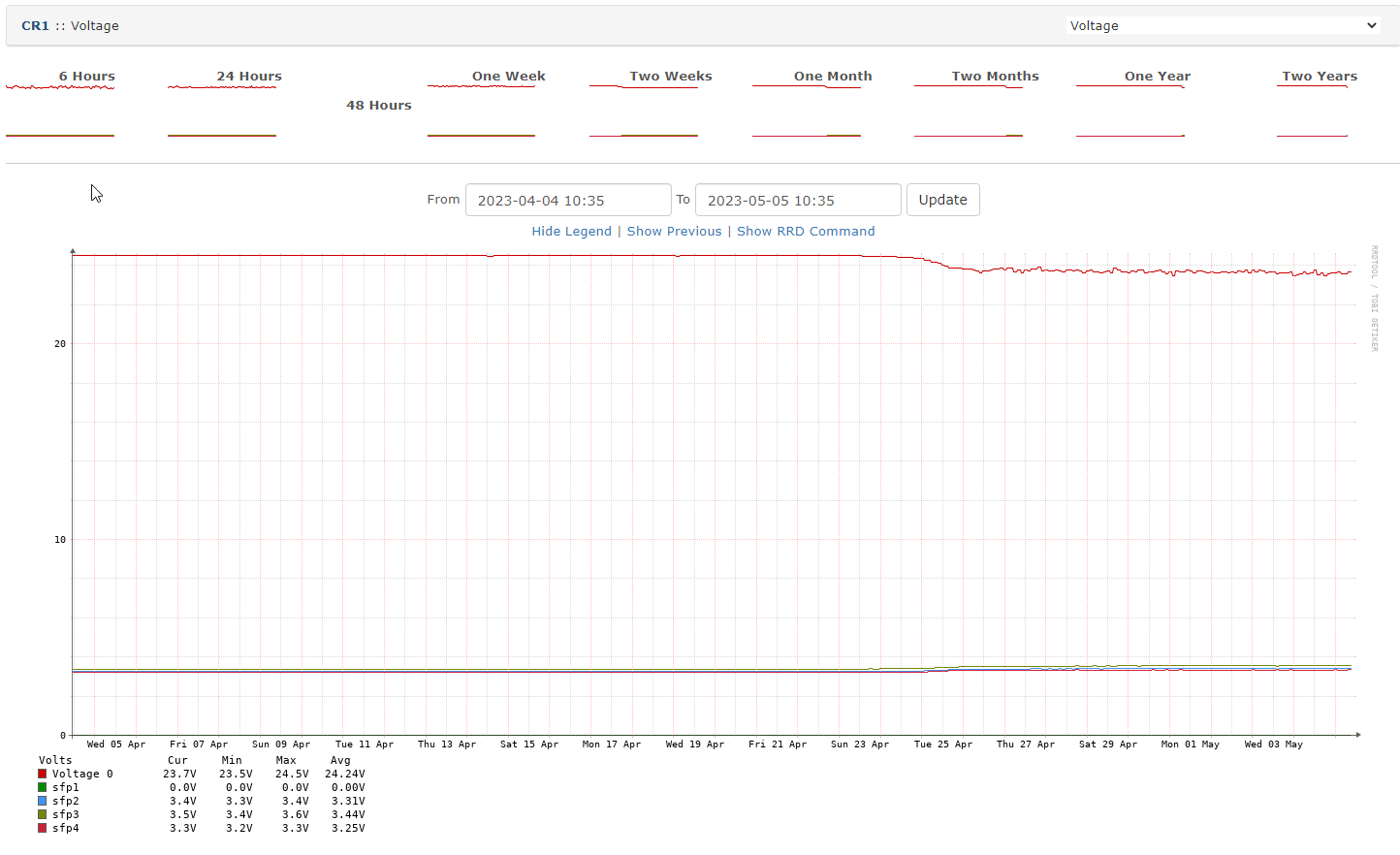Click the '23.7V' current voltage value
Screen dimensions: 1400x855
point(180,774)
